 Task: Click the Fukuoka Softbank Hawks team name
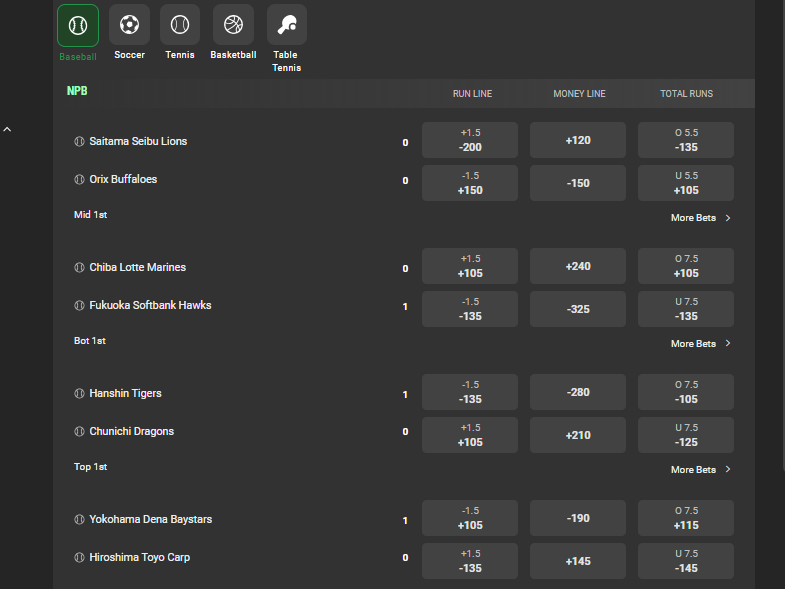point(150,305)
